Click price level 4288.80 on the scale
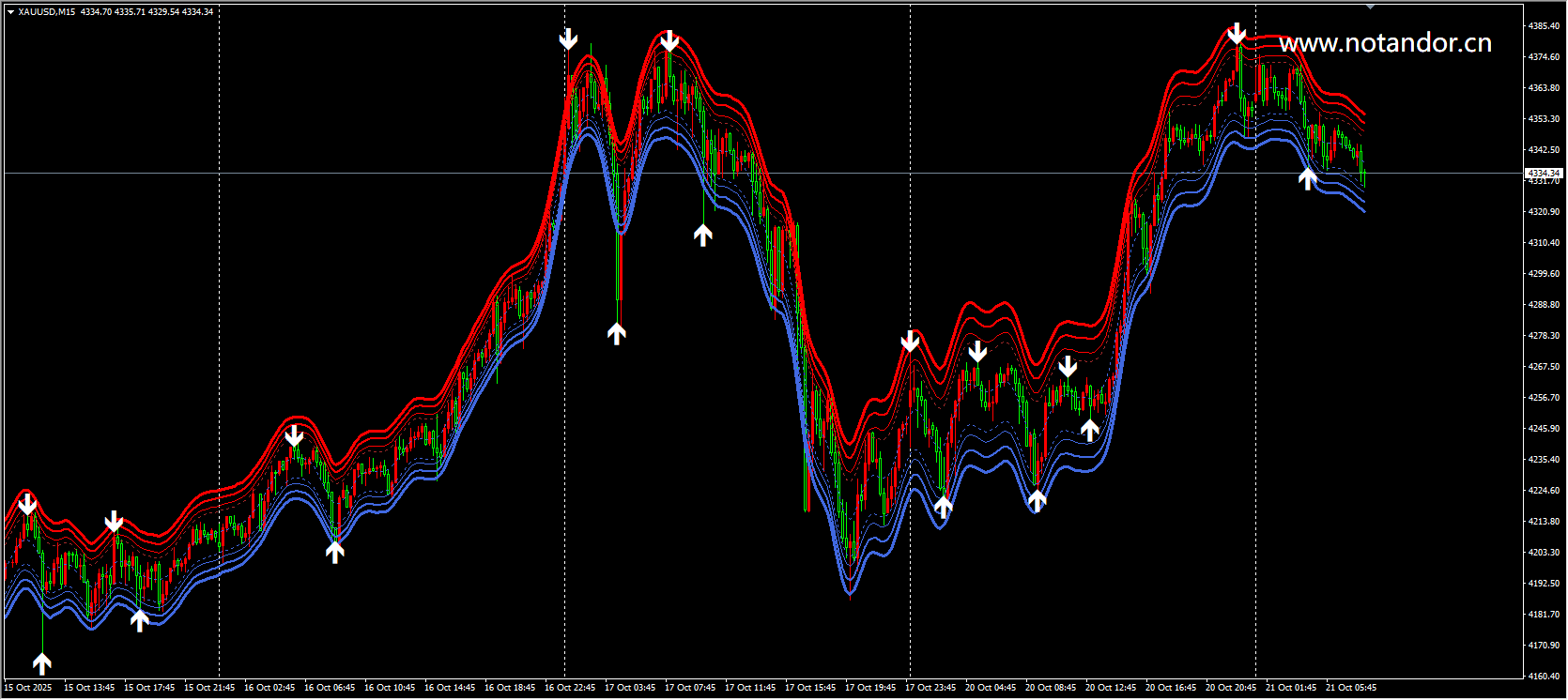Image resolution: width=1568 pixels, height=700 pixels. click(1544, 305)
